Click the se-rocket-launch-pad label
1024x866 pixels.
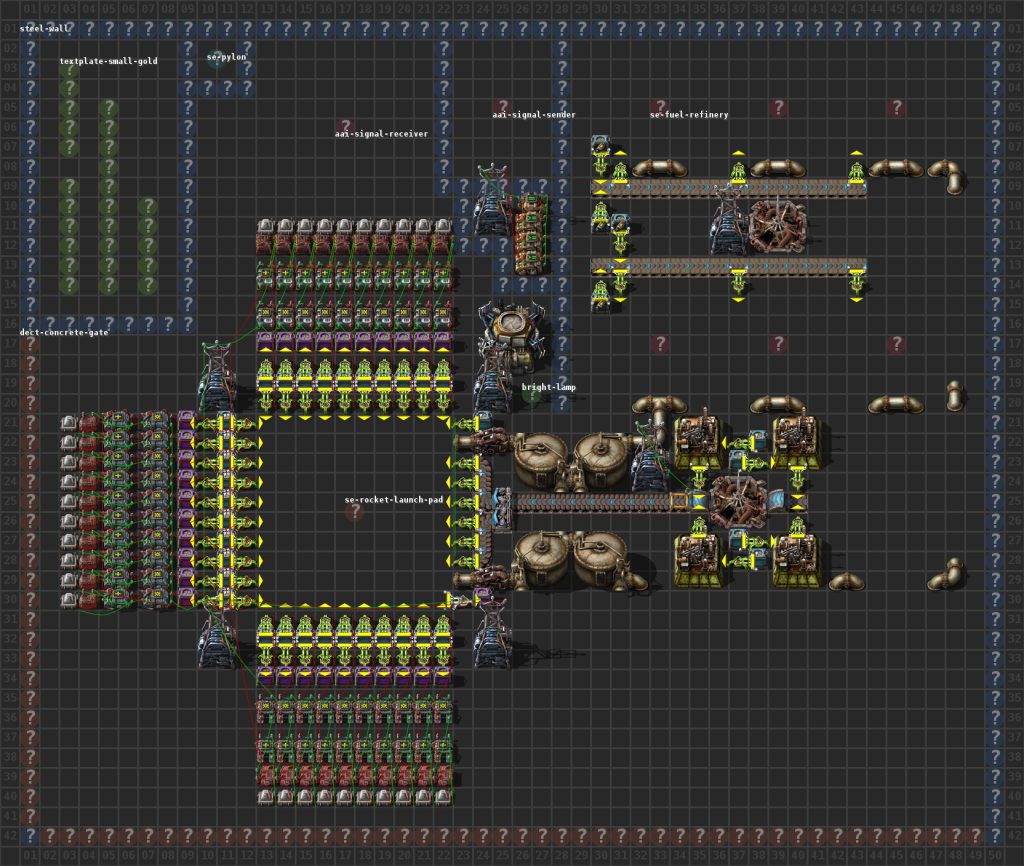(x=394, y=500)
